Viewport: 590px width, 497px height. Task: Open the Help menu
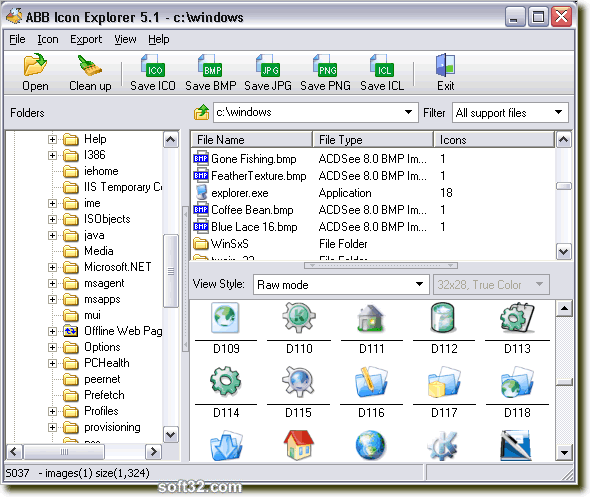tap(158, 39)
